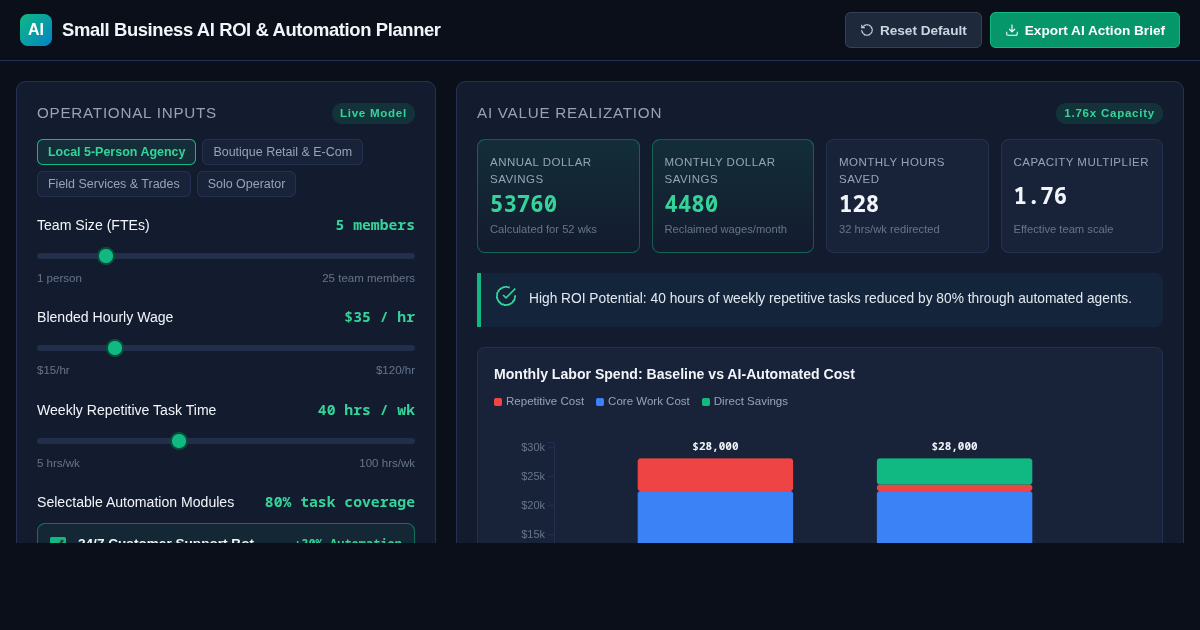Click the blue core work segment of baseline bar
1200x630 pixels.
tap(715, 517)
